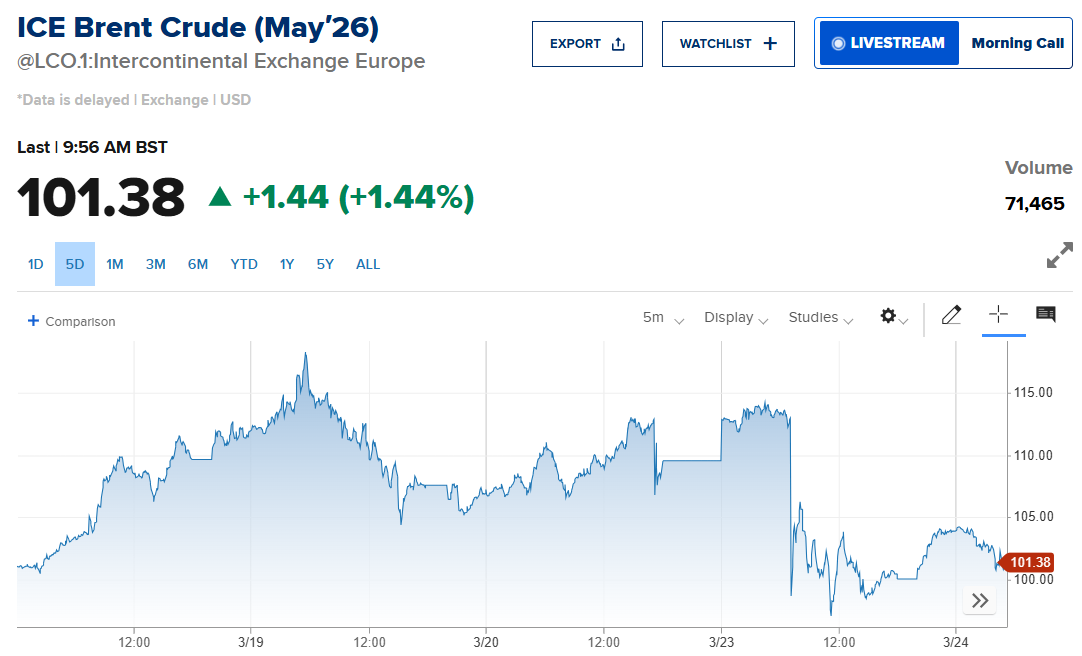Image resolution: width=1082 pixels, height=656 pixels.
Task: Click the Export button
Action: 587,44
